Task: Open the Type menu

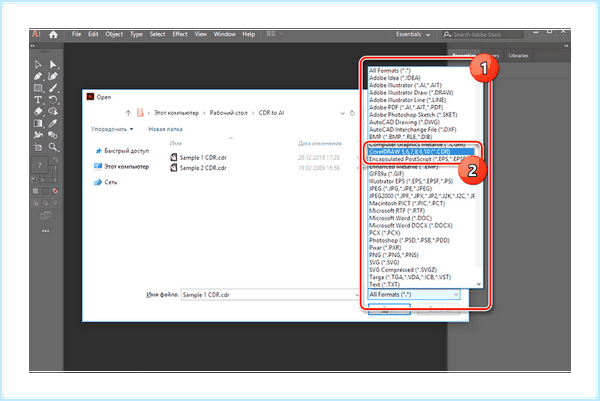Action: 136,34
